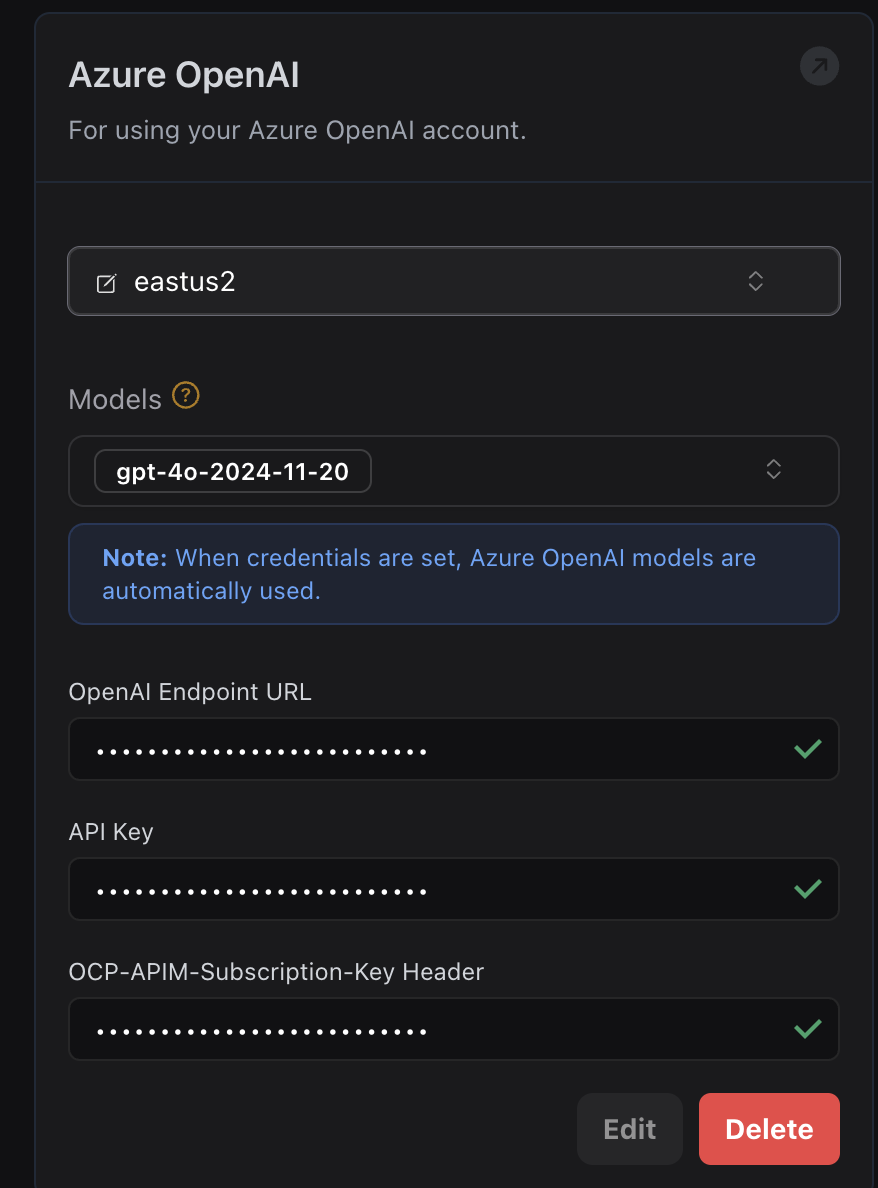
Task: Click the Azure OpenAI heading
Action: [x=184, y=74]
